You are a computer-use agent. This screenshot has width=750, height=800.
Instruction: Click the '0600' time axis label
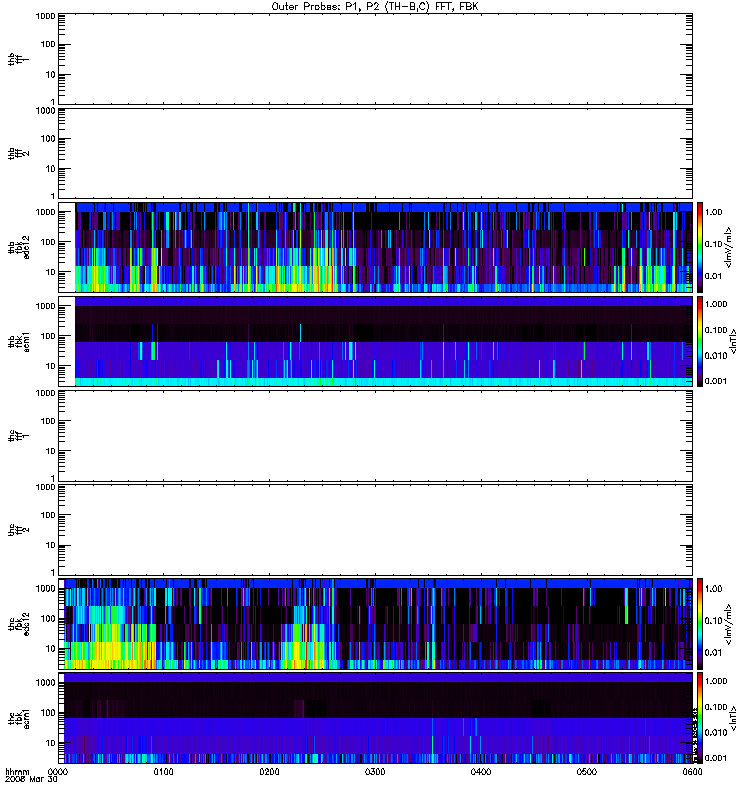click(x=692, y=772)
